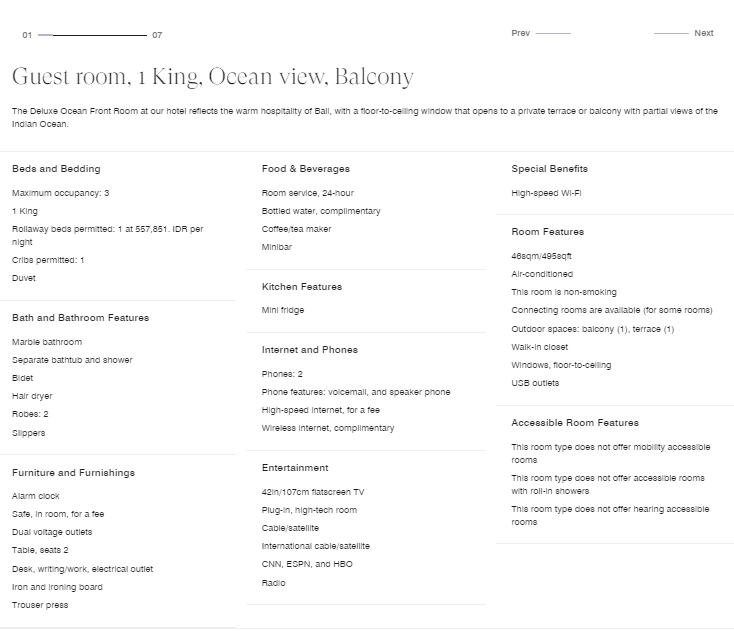Click the Room Features heading

click(x=547, y=232)
